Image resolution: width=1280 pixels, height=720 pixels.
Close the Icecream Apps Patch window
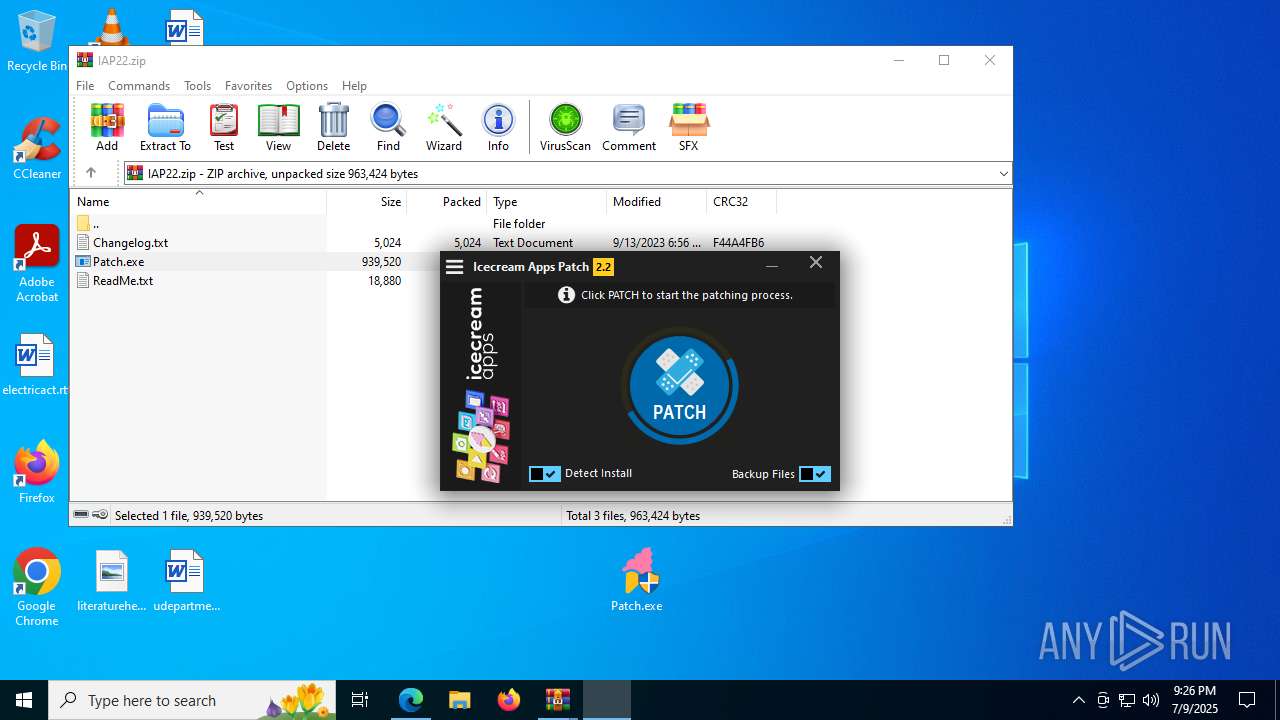tap(816, 263)
